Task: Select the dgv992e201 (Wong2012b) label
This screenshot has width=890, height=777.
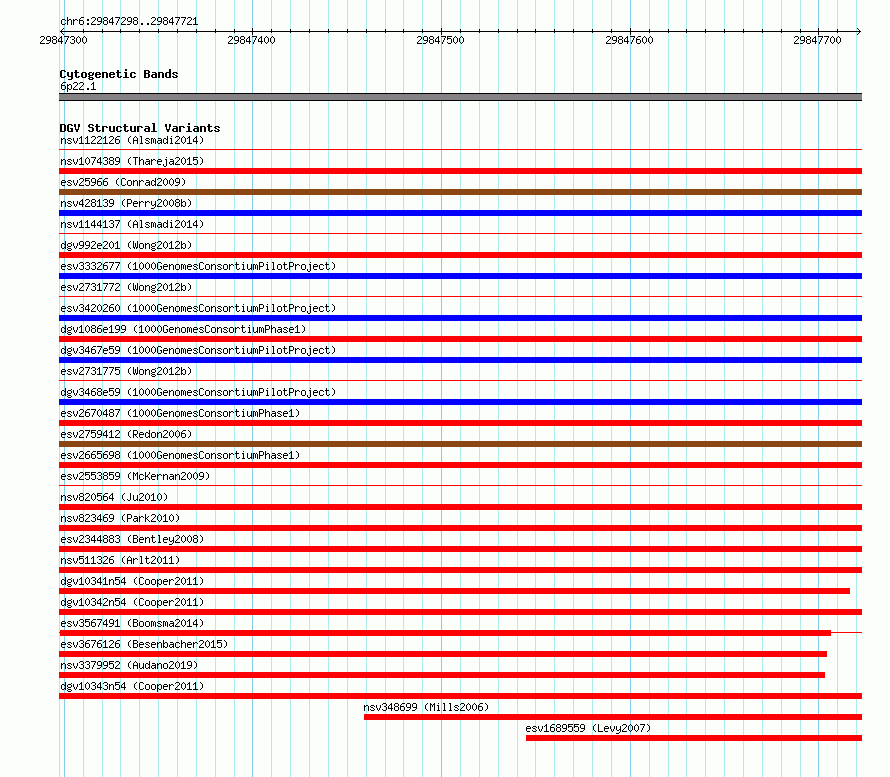Action: (x=126, y=245)
